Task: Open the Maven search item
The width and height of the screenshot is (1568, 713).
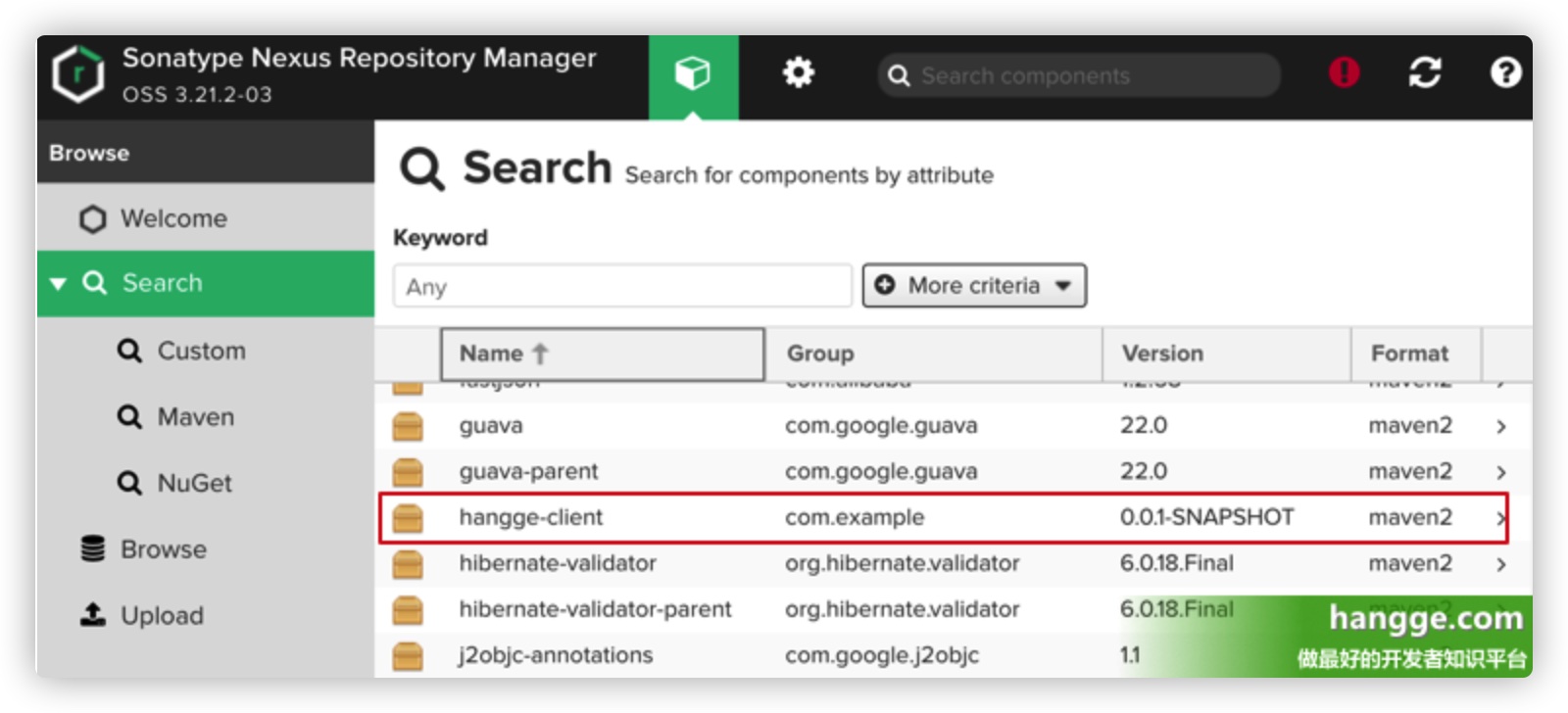Action: tap(206, 417)
